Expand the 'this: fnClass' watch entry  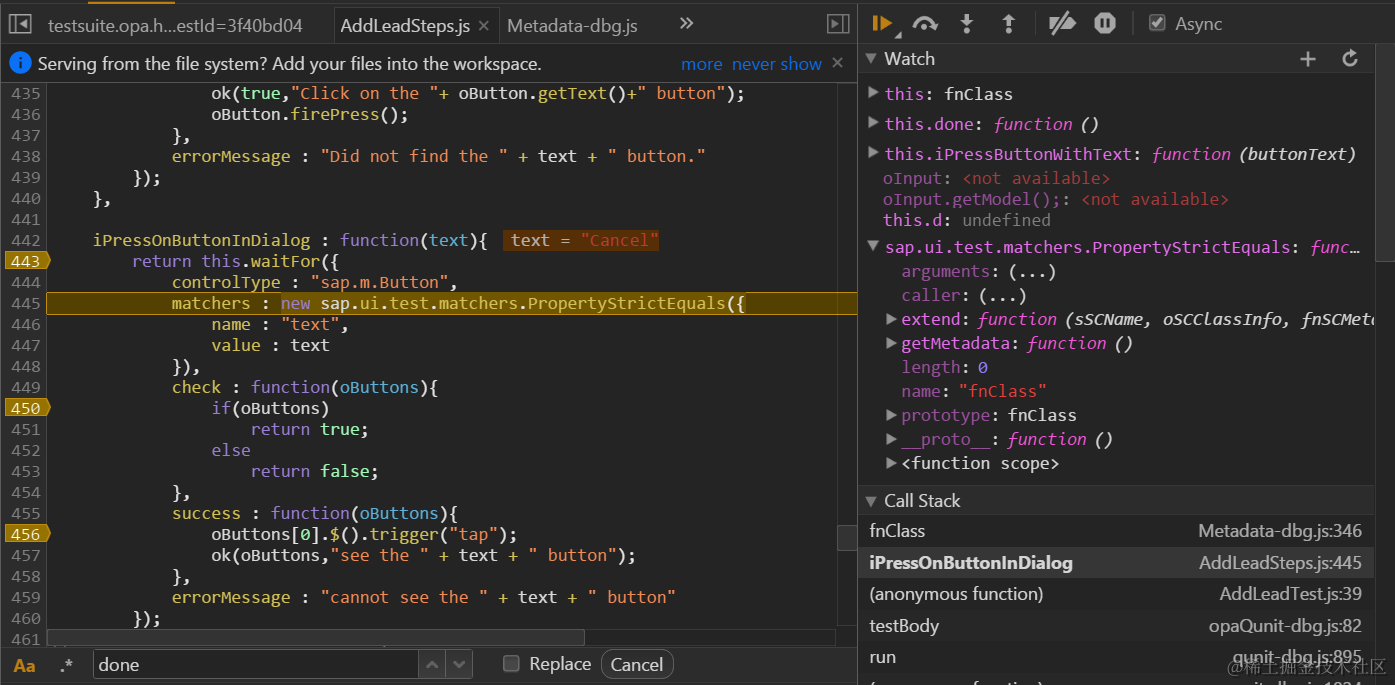click(874, 93)
